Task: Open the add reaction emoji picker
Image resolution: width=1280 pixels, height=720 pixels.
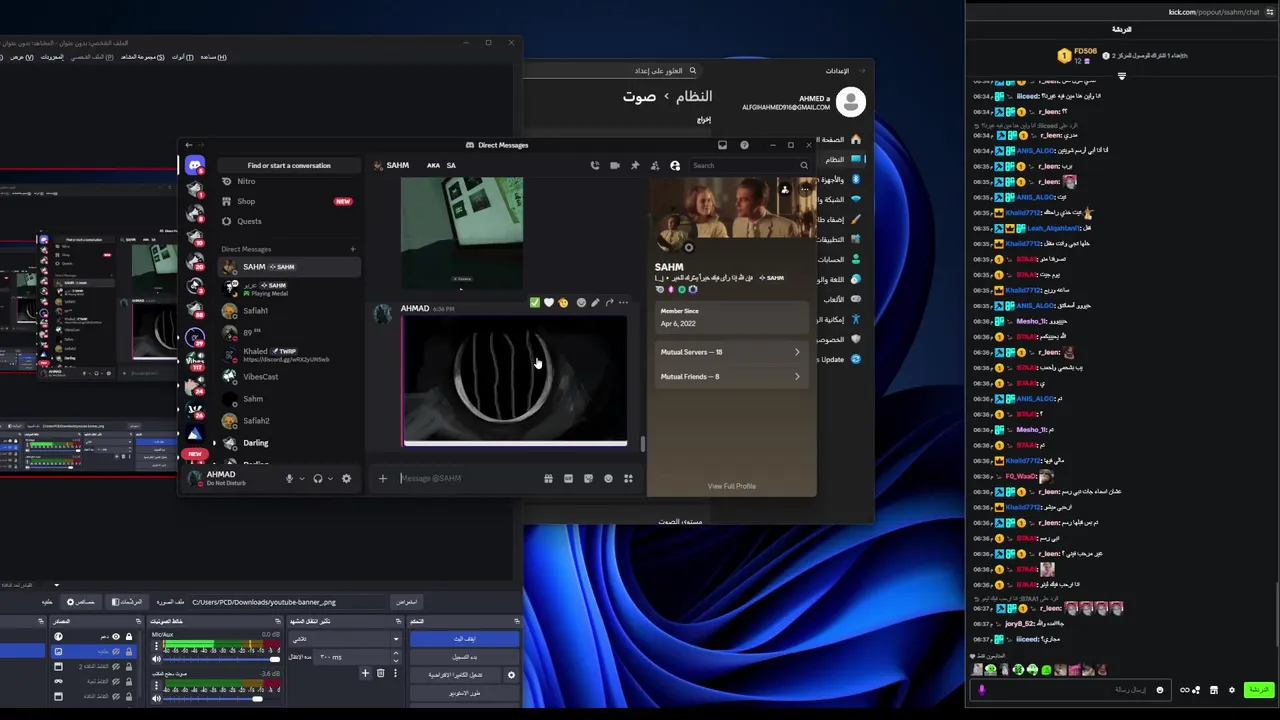Action: (x=581, y=302)
